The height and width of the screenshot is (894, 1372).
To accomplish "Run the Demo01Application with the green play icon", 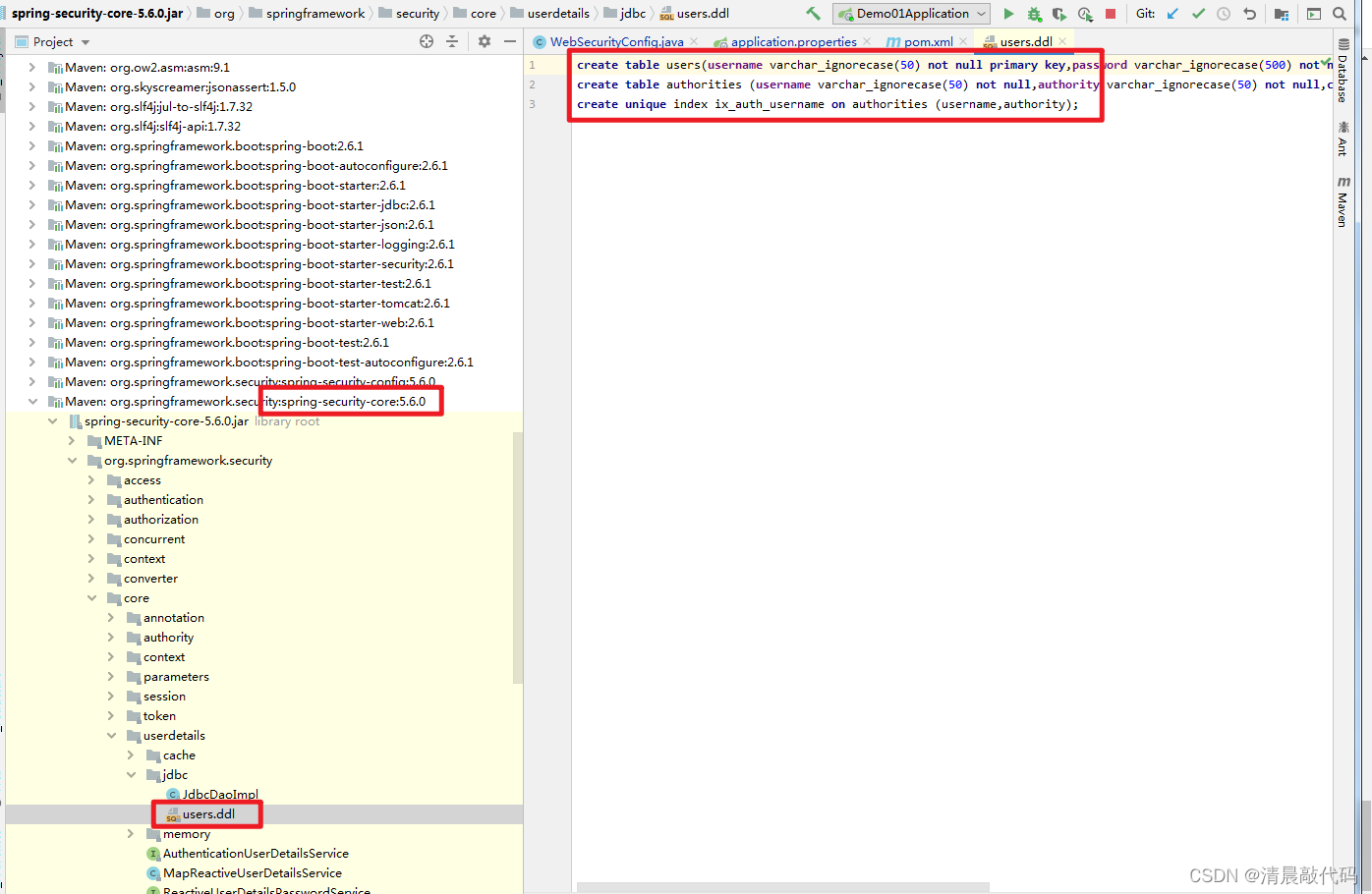I will [1007, 13].
